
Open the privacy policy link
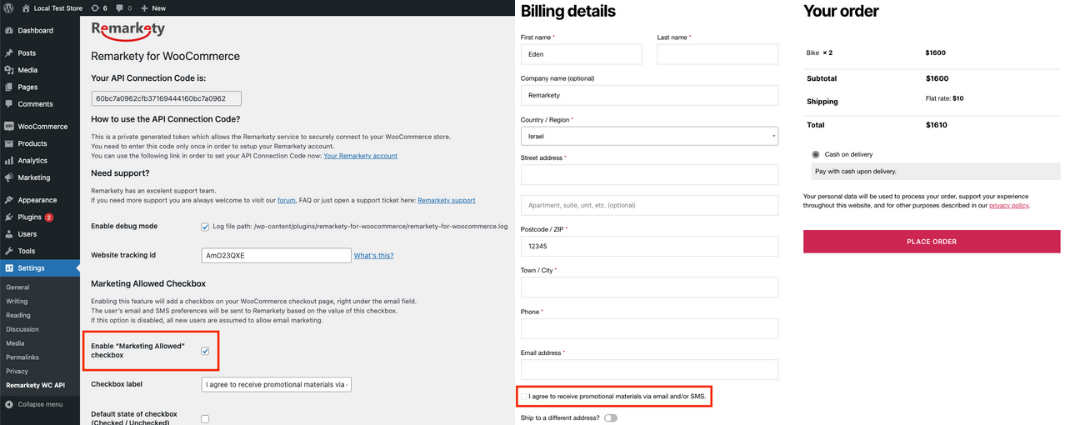[1009, 205]
